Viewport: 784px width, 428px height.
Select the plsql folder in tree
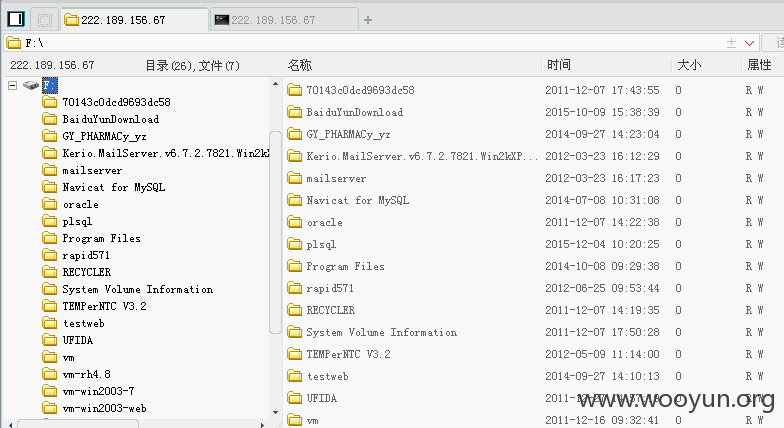[x=77, y=222]
